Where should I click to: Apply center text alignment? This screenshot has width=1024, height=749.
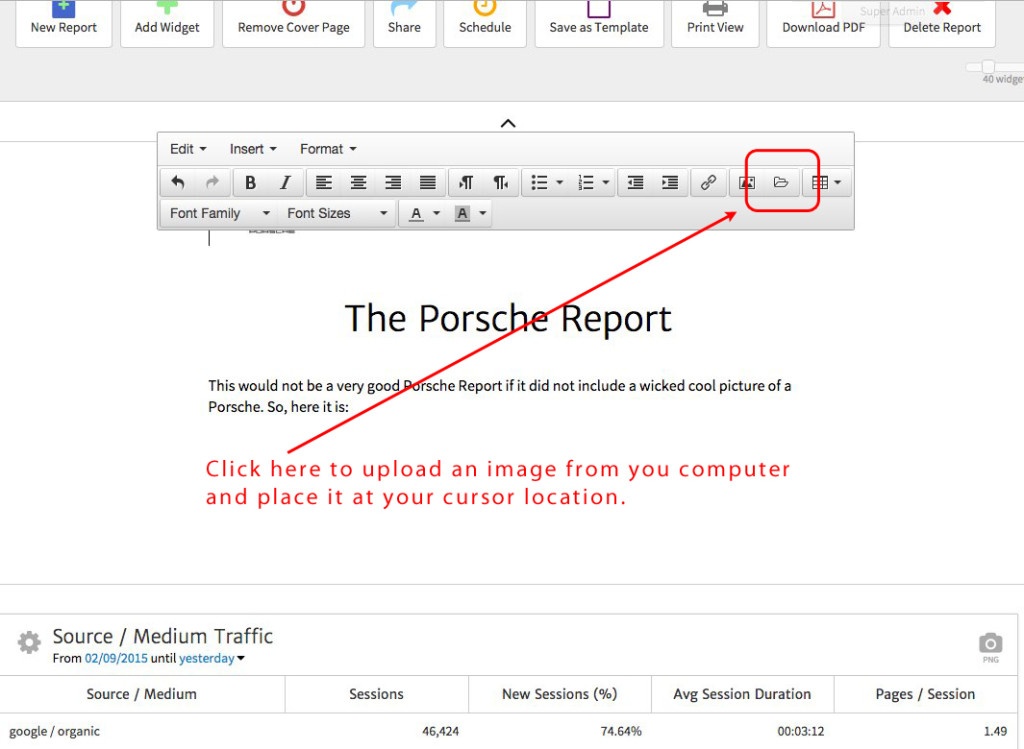click(357, 182)
